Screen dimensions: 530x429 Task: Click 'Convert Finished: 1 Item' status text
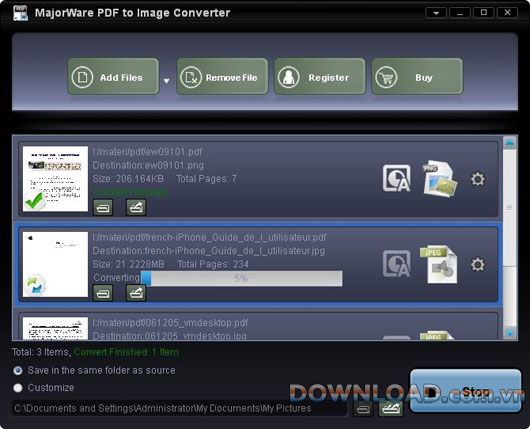pyautogui.click(x=126, y=352)
